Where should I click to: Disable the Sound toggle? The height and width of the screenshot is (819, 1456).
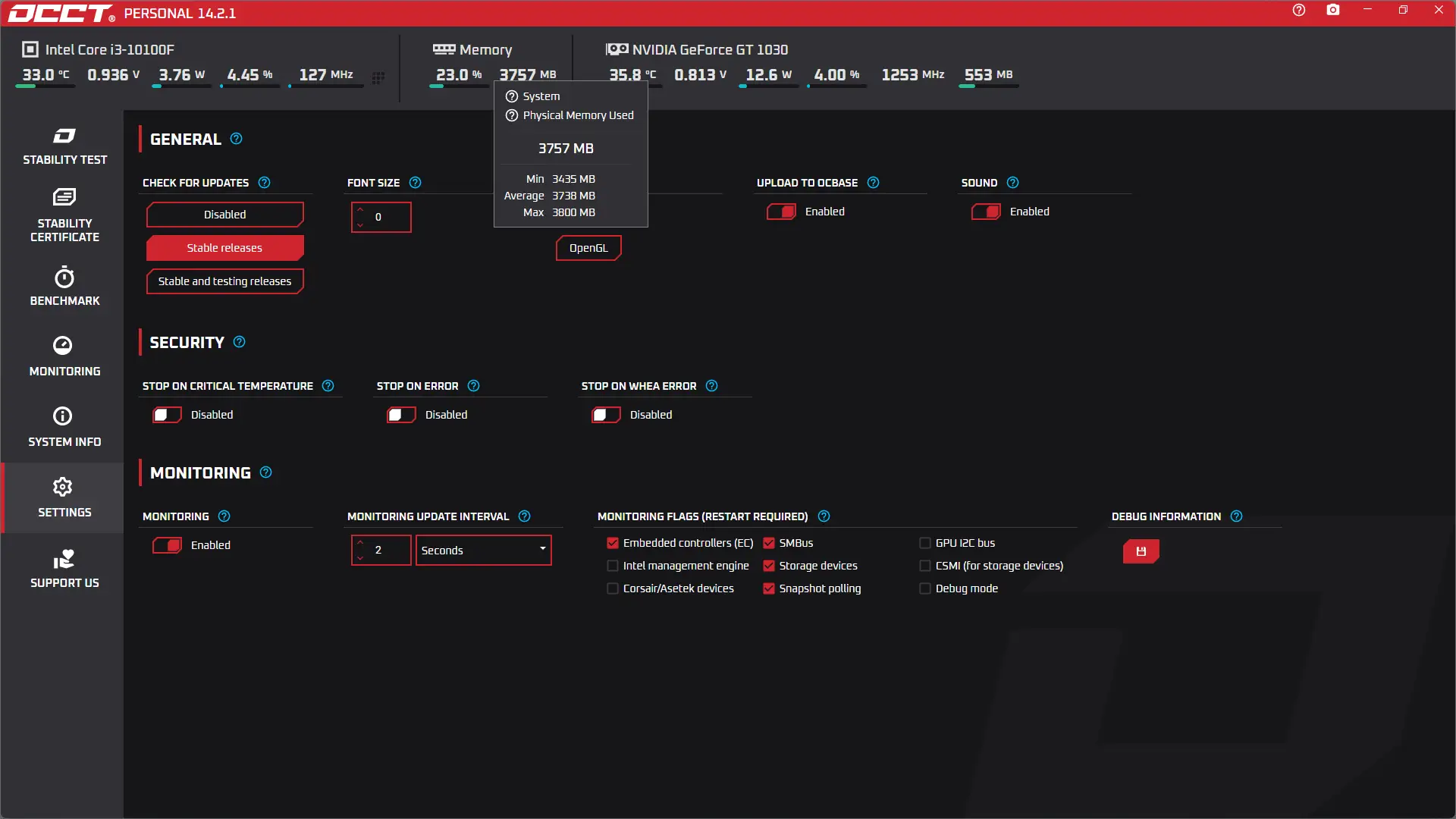coord(986,212)
